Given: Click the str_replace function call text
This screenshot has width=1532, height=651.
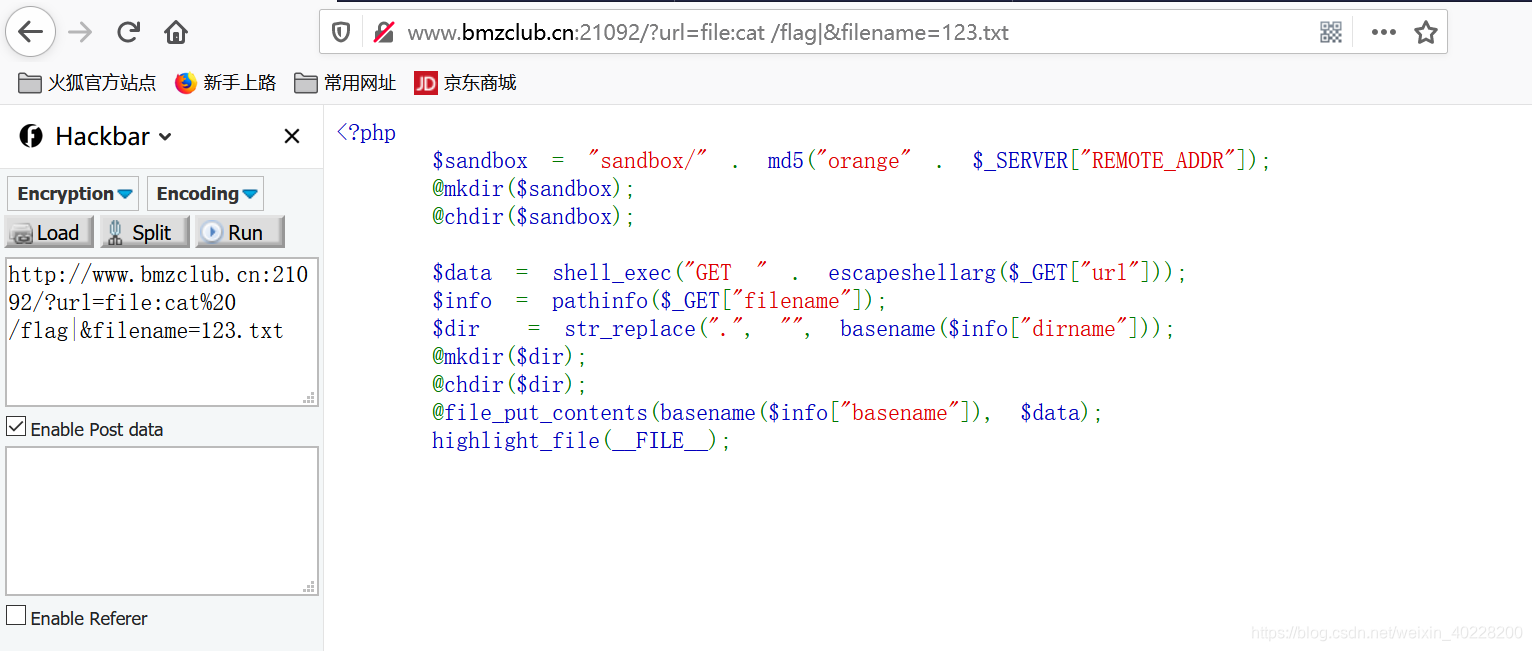Looking at the screenshot, I should (x=630, y=328).
